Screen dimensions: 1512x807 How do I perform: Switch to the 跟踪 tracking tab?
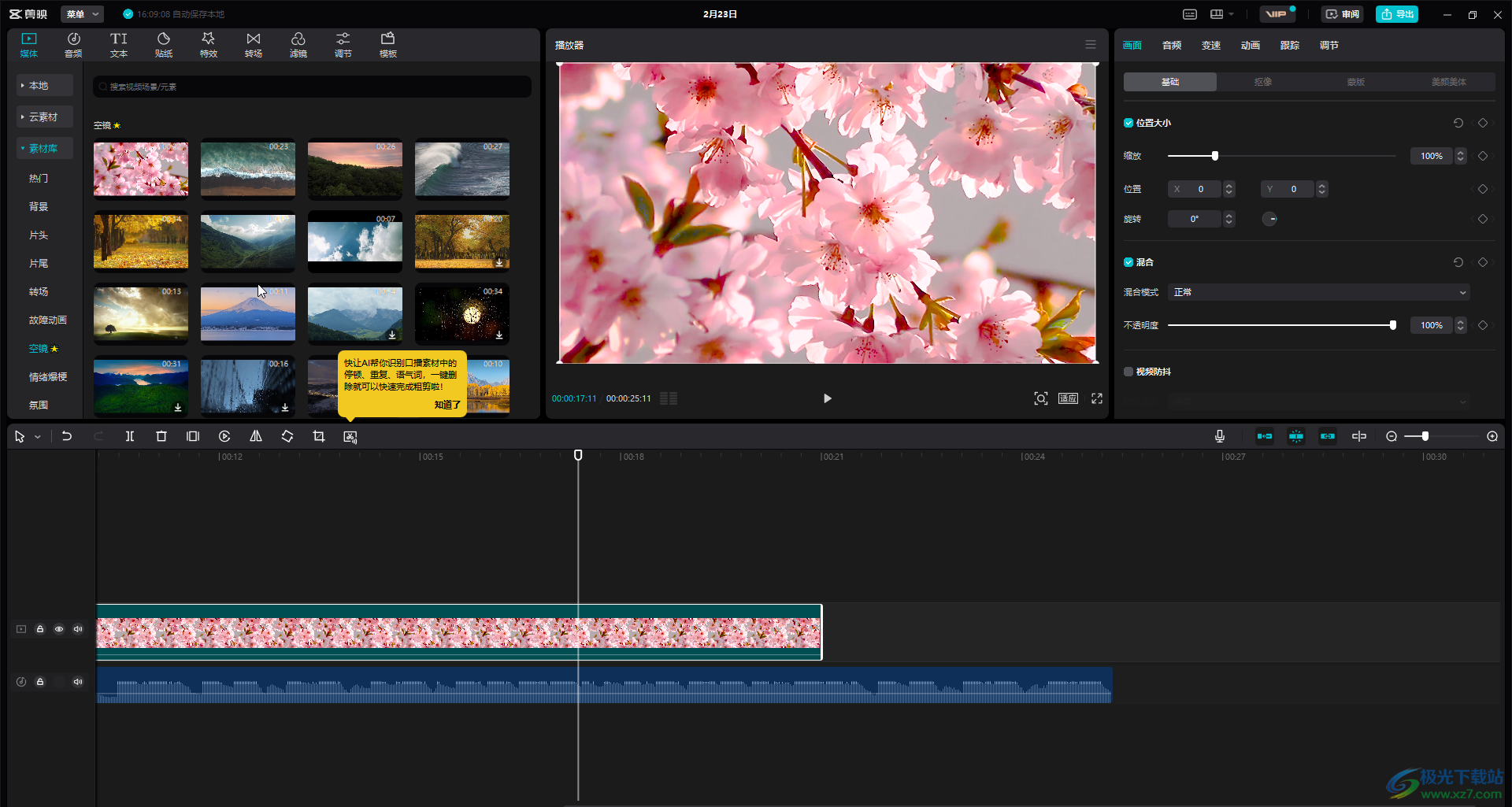[x=1290, y=46]
